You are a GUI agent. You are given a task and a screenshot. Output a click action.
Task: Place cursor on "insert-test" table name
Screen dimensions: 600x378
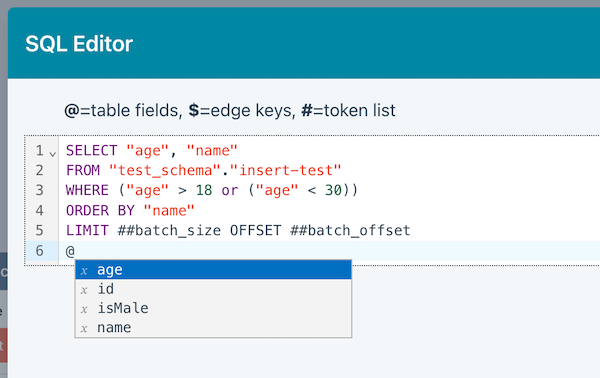click(x=285, y=170)
